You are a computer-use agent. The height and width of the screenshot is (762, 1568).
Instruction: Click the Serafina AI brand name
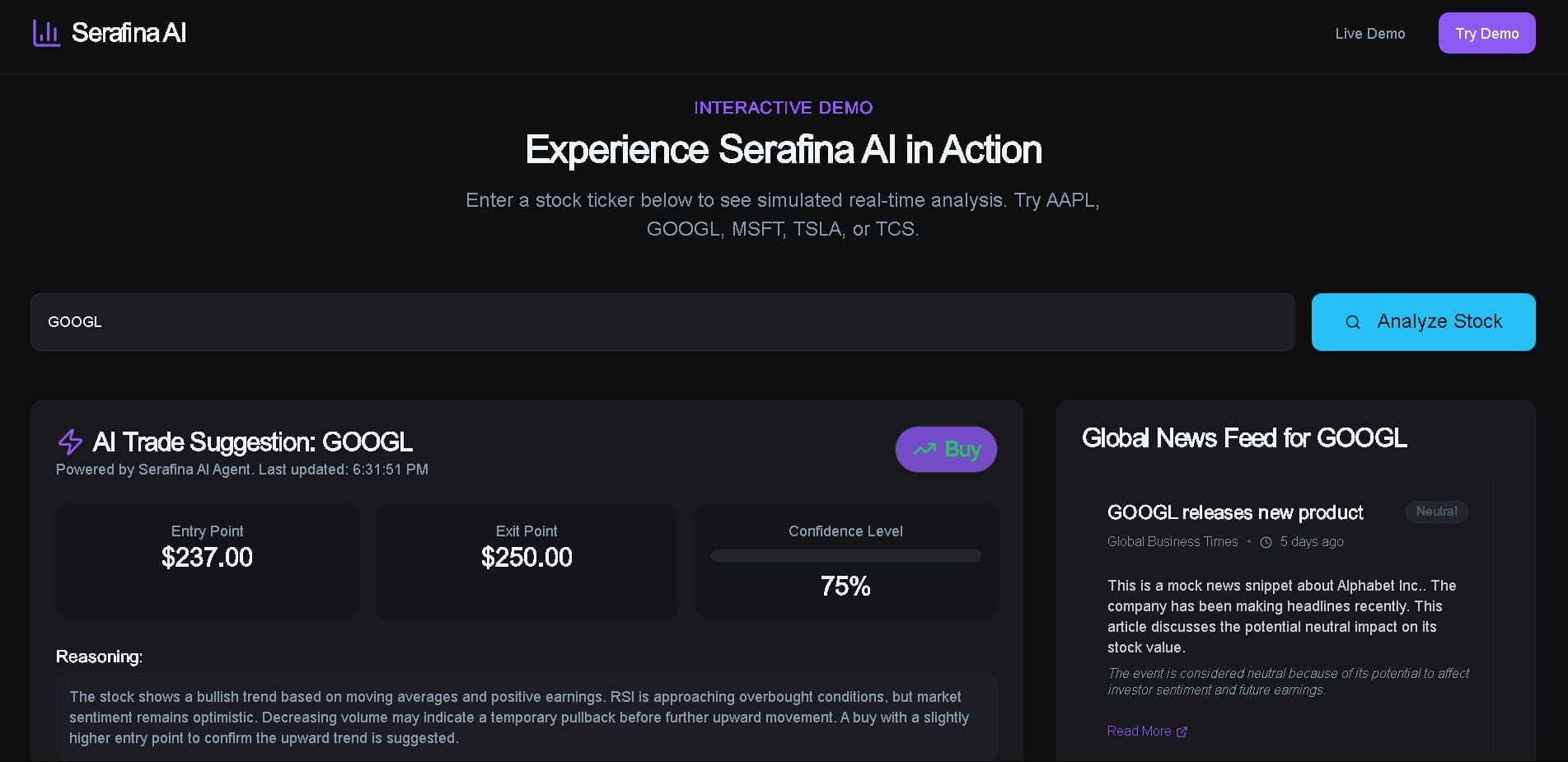(x=129, y=33)
